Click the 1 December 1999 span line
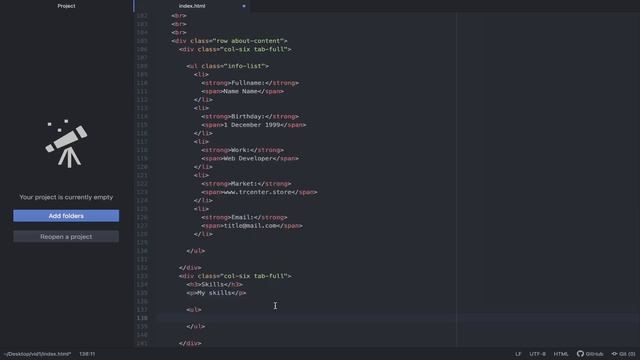Viewport: 640px width, 360px height. coord(253,125)
